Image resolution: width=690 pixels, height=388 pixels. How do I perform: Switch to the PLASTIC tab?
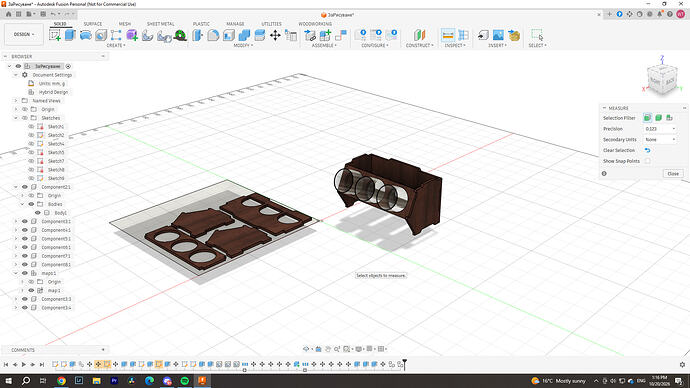click(x=201, y=24)
